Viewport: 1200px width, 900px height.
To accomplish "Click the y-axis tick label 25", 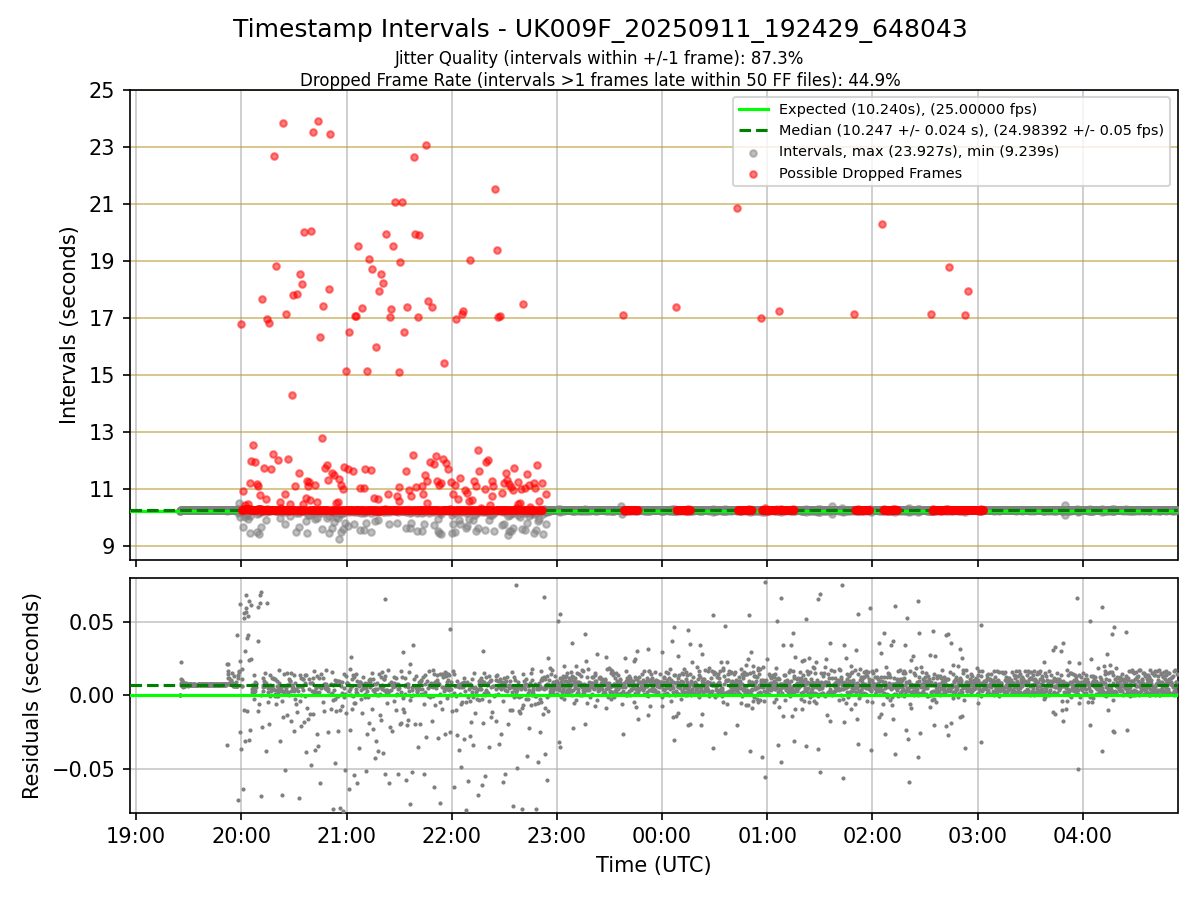I will coord(102,91).
